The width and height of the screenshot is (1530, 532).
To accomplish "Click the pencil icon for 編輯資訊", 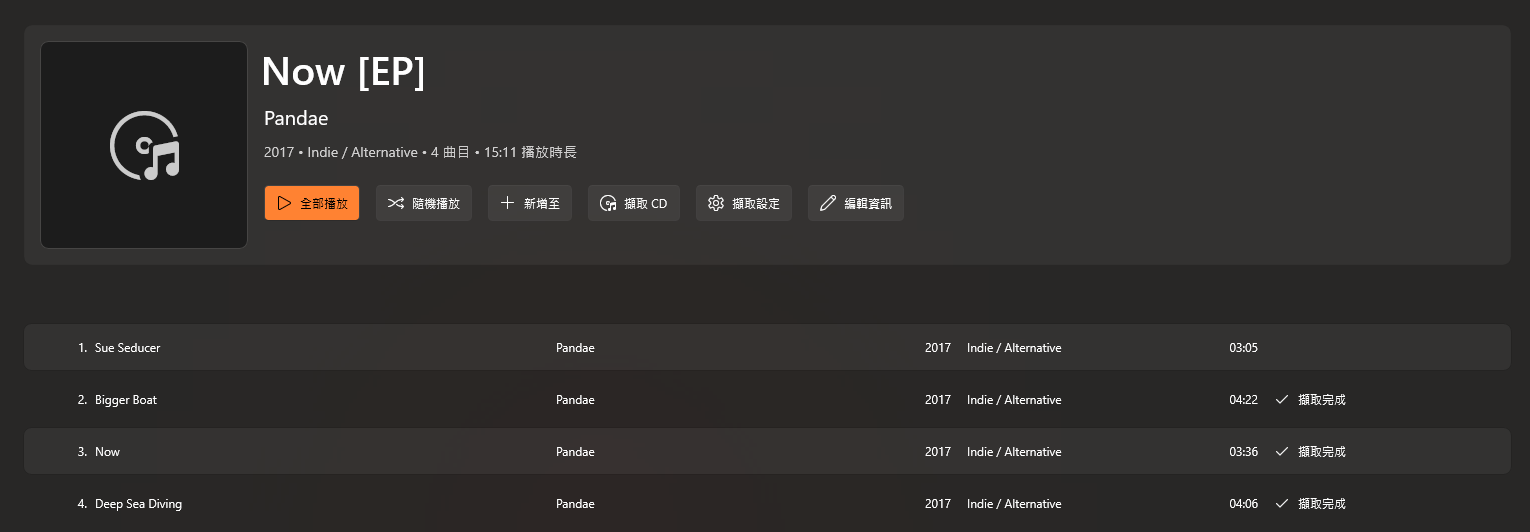I will [x=827, y=203].
